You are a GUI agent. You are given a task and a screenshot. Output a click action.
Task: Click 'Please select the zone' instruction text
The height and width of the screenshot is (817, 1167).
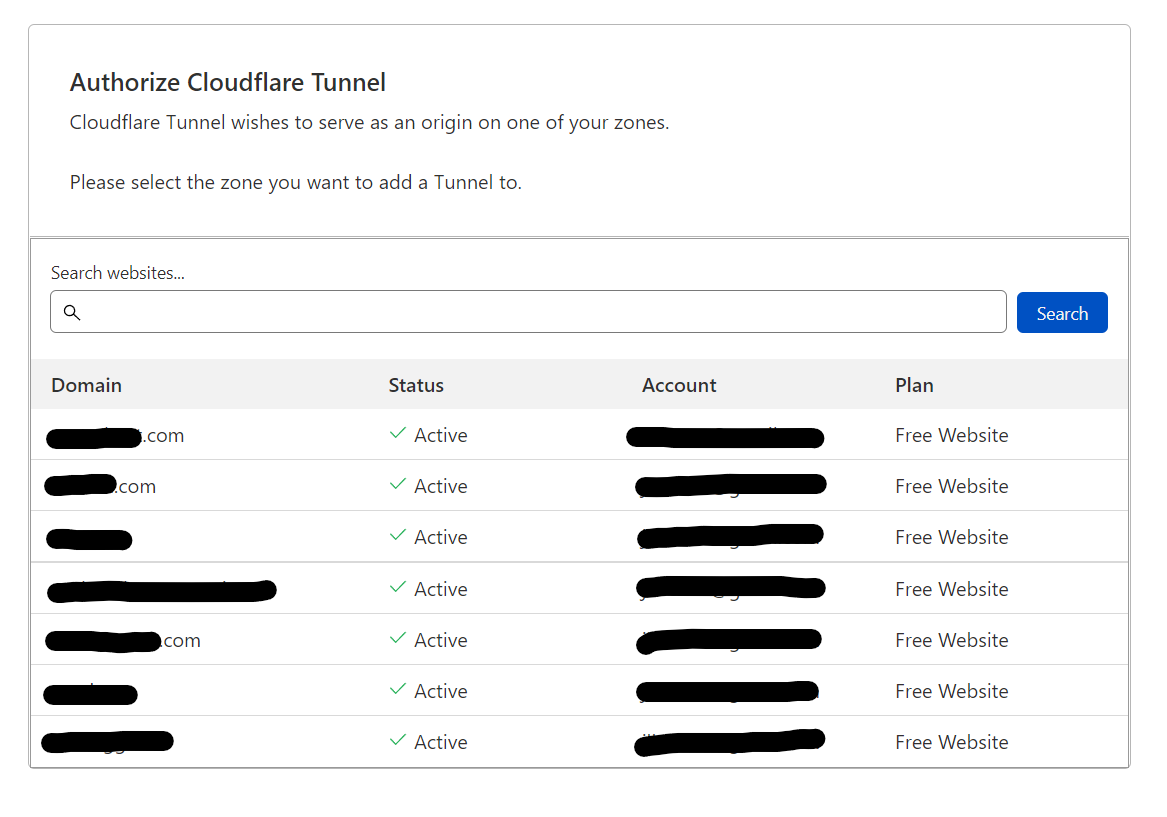point(295,182)
